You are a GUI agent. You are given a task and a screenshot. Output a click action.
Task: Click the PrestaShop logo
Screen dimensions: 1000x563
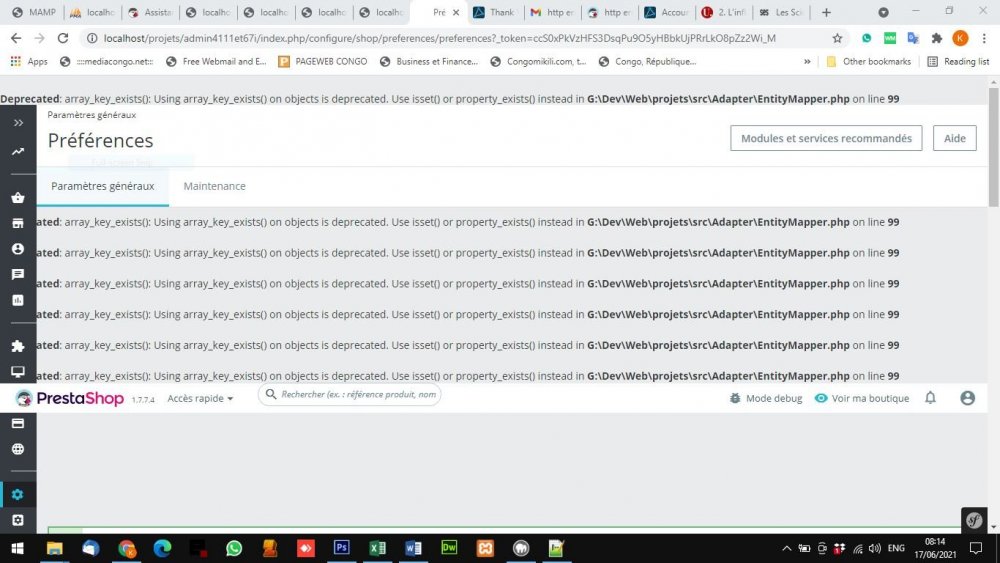coord(70,398)
